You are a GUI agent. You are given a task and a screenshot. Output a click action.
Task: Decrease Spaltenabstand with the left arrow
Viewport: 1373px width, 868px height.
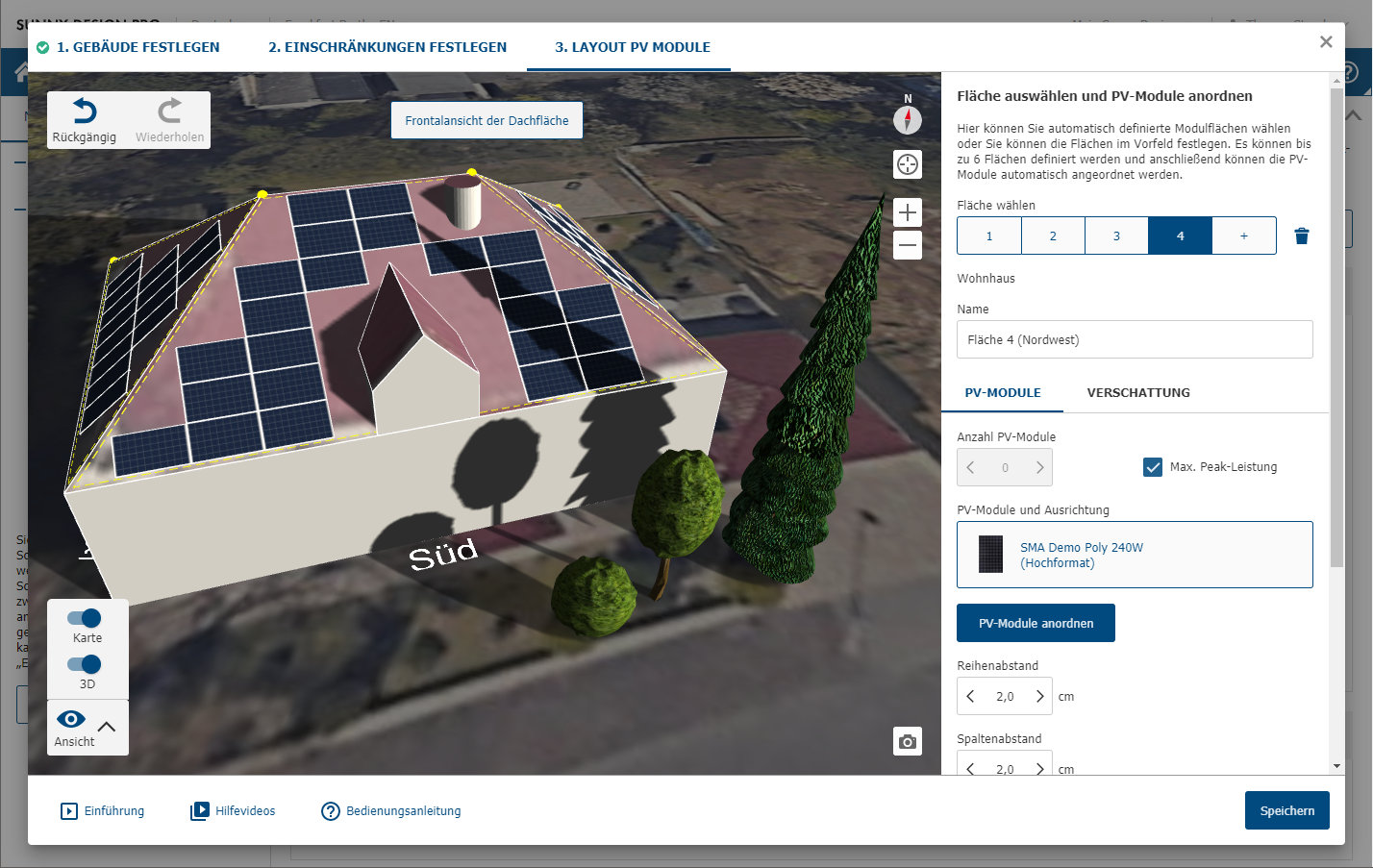968,768
